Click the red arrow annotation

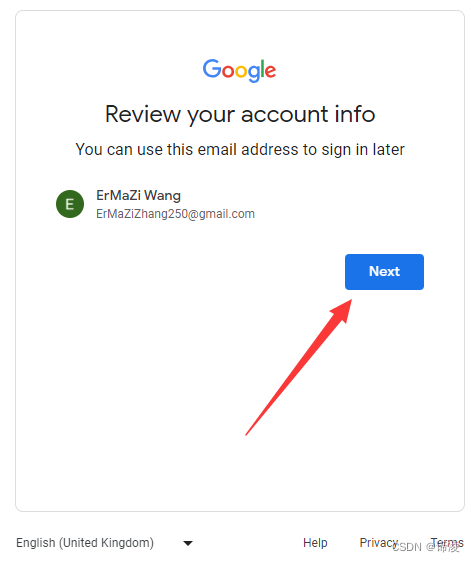(x=299, y=367)
